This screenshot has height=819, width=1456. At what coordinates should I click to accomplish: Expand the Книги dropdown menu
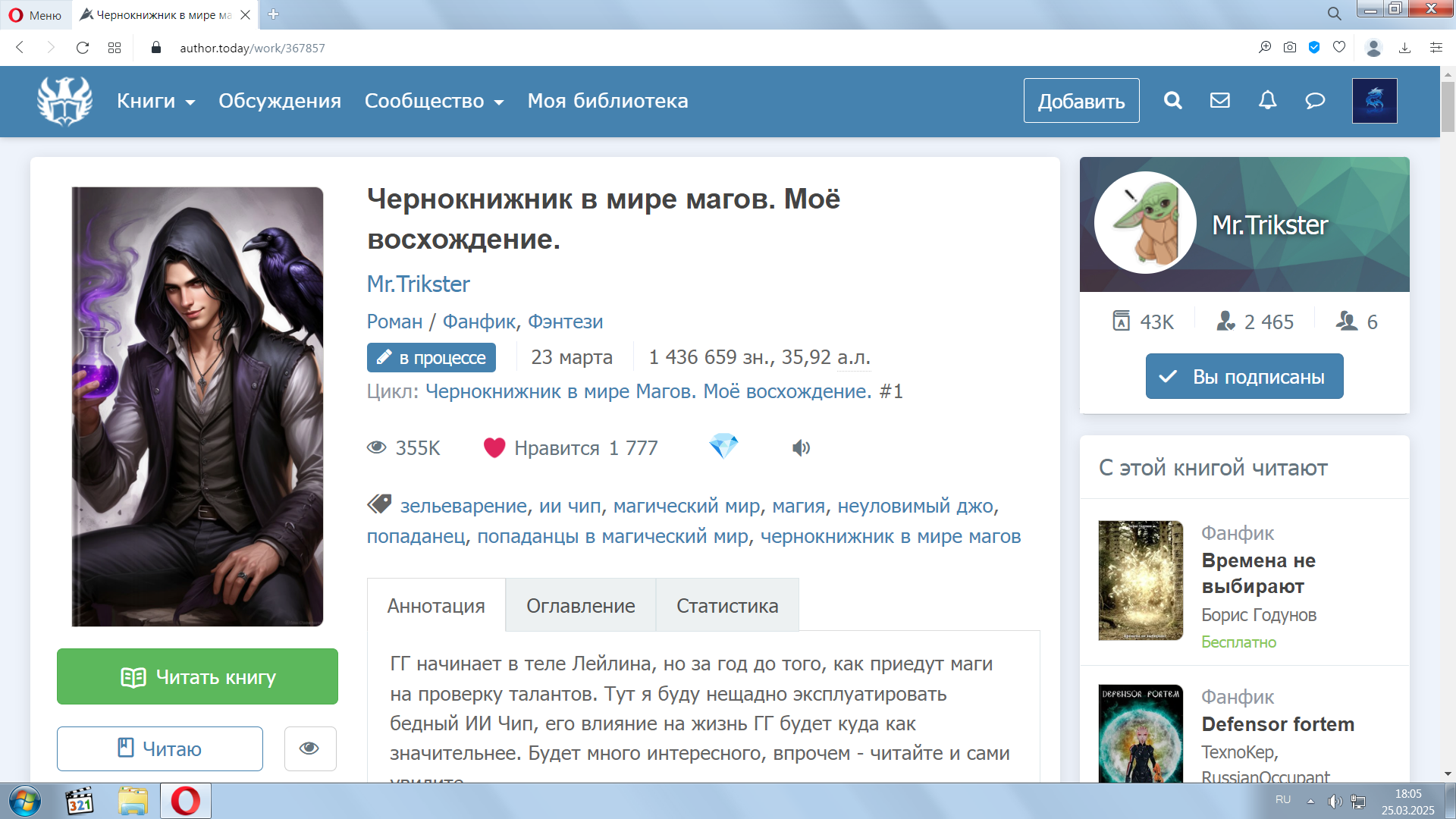[x=155, y=101]
